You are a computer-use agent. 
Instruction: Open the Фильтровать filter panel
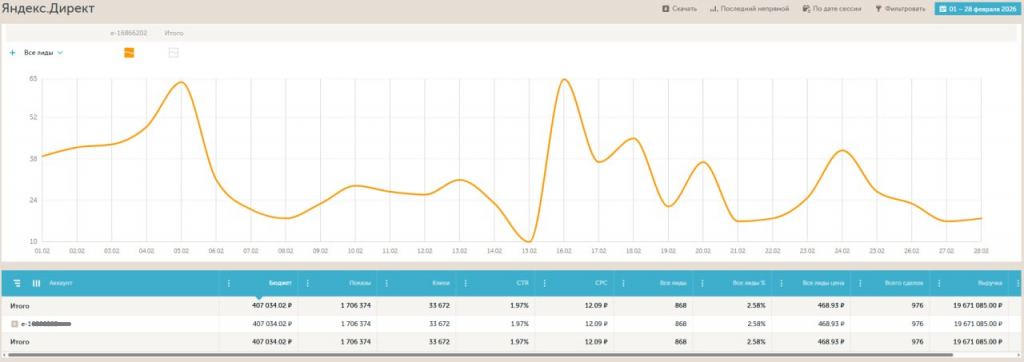click(901, 9)
